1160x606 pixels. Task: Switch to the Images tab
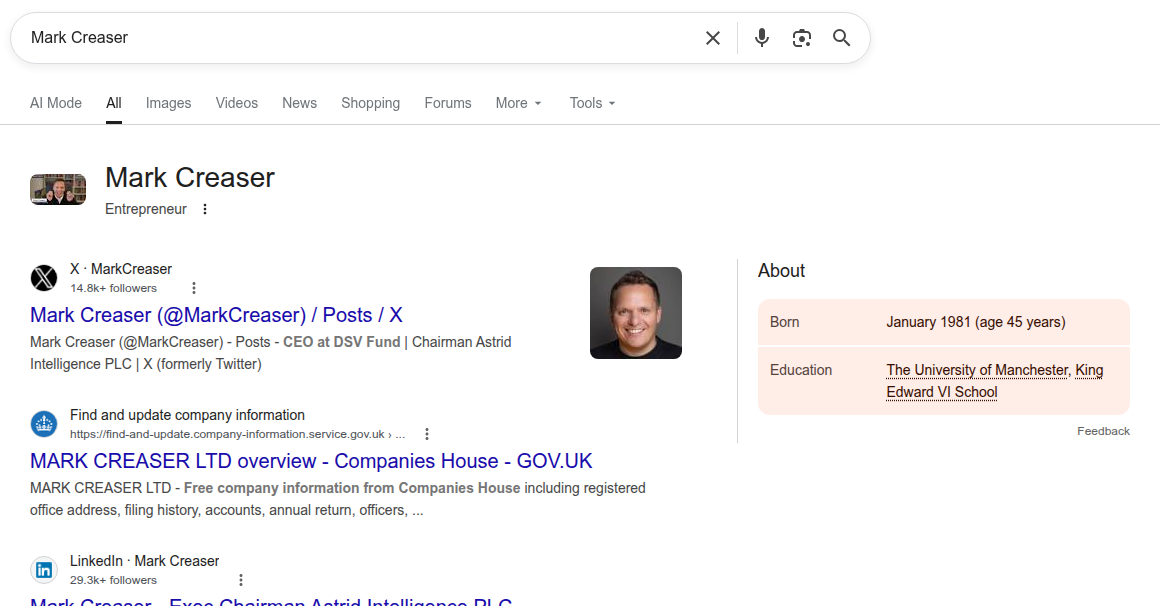pos(168,103)
